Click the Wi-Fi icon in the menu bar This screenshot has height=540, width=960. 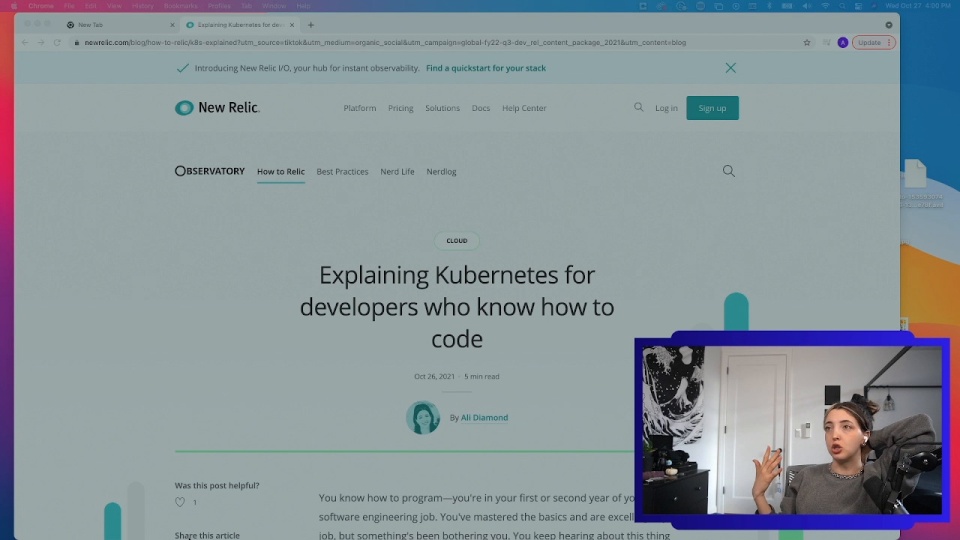tap(825, 6)
